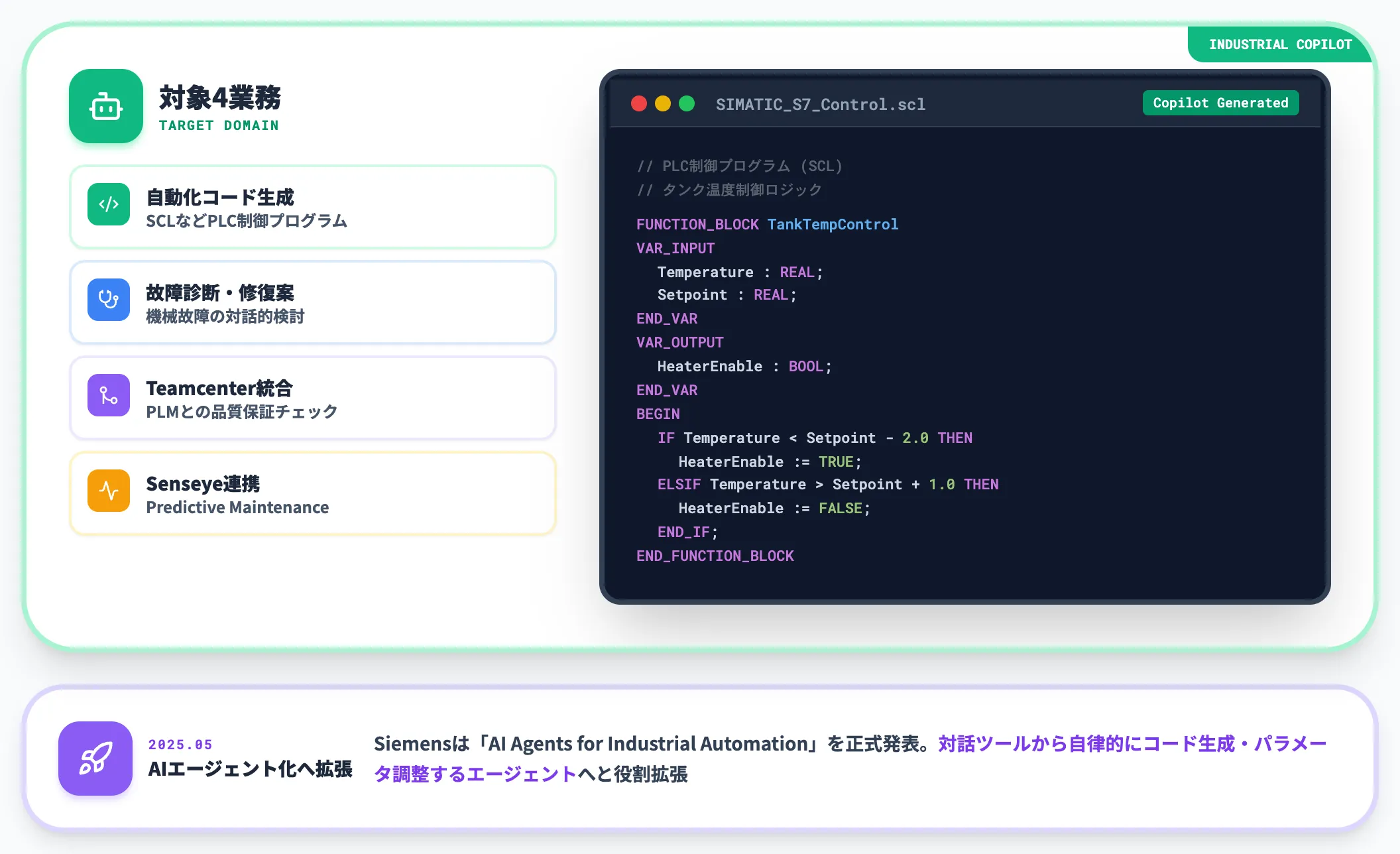The width and height of the screenshot is (1400, 854).
Task: Click the comment line タンク温度制御ロジック
Action: [x=729, y=190]
